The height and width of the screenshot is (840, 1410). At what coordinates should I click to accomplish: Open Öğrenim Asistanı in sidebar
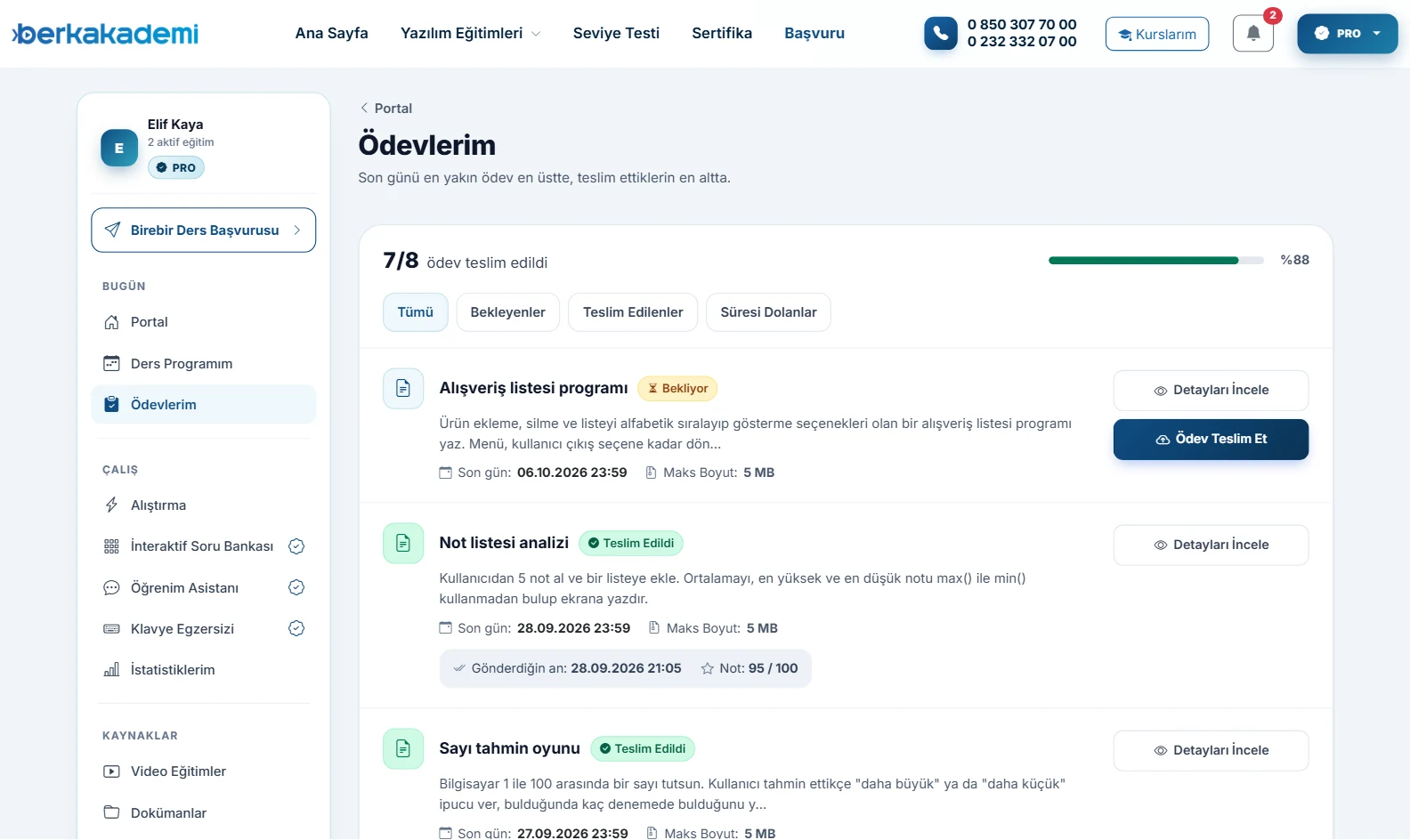click(204, 587)
